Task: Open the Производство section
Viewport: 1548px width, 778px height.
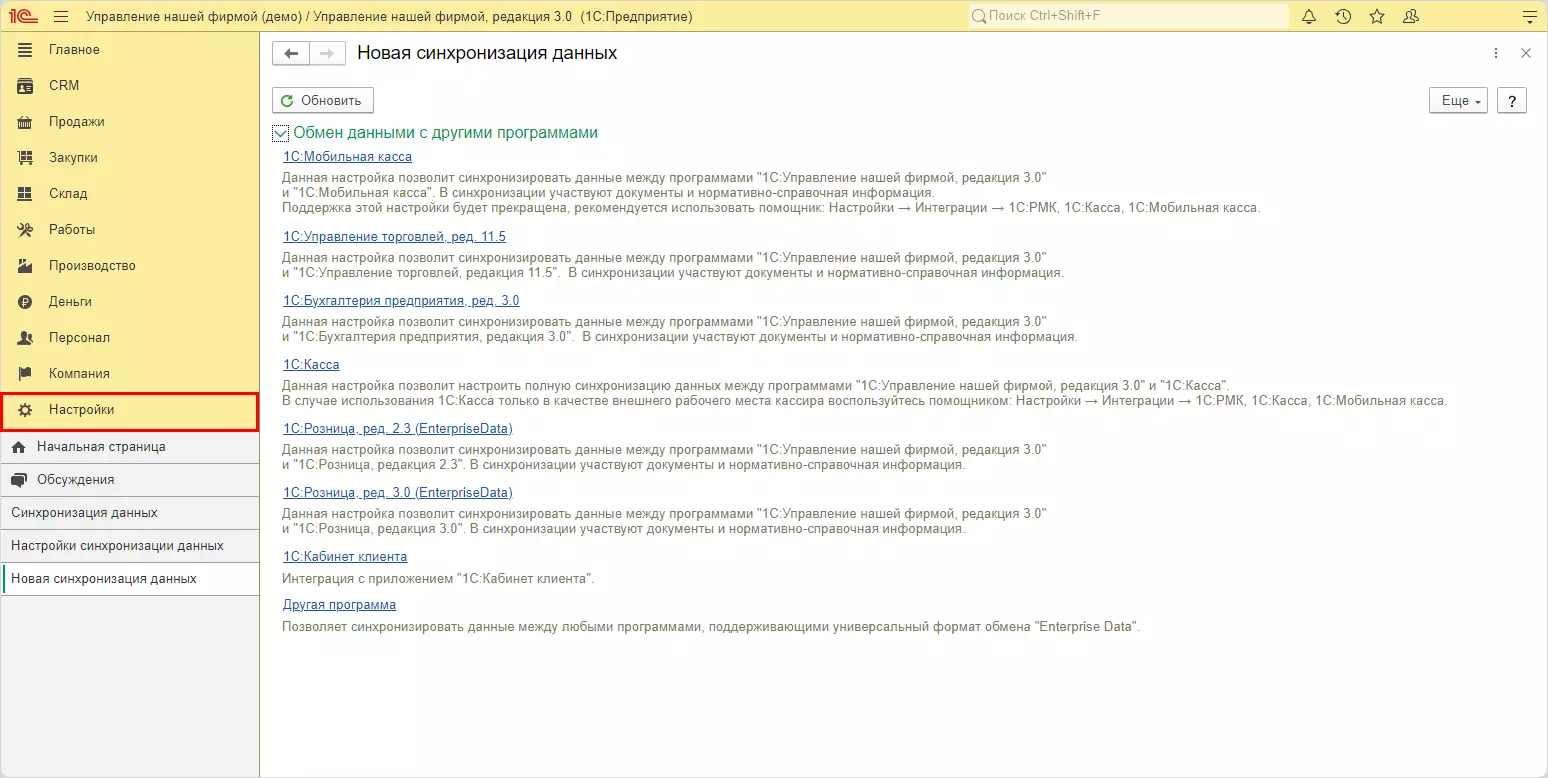Action: click(130, 266)
